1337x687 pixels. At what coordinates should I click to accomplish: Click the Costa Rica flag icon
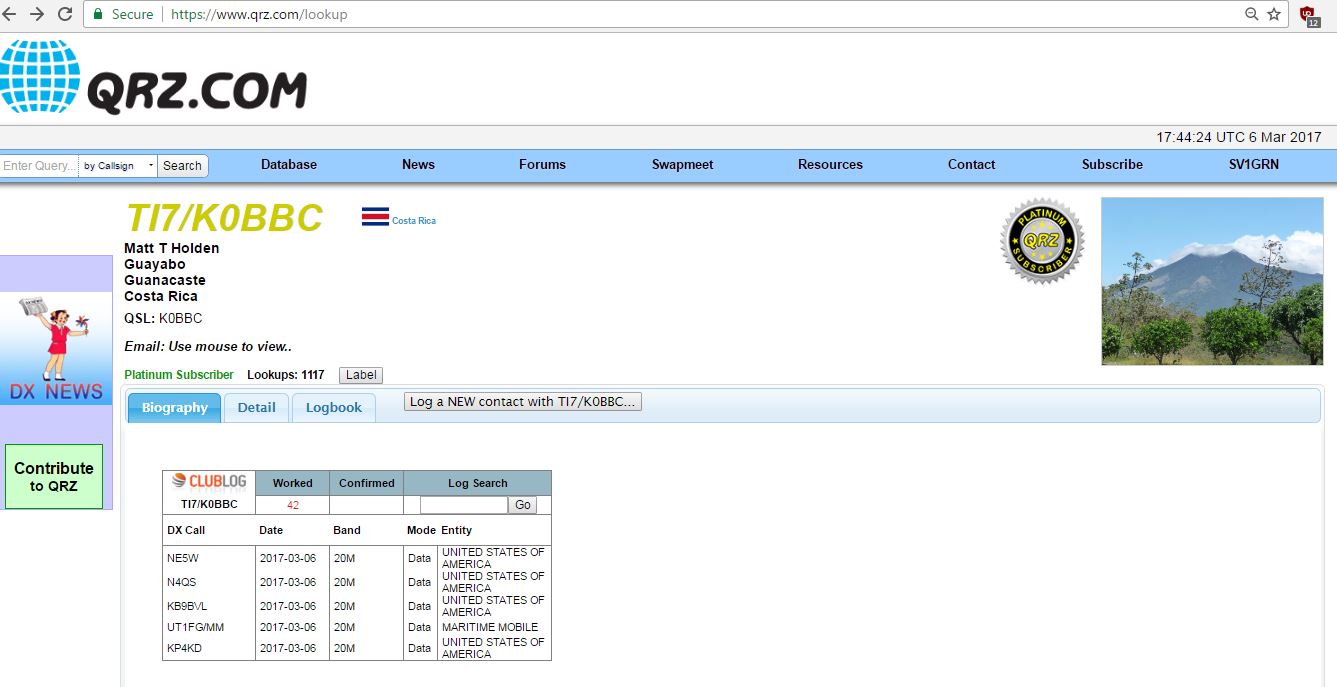[375, 216]
